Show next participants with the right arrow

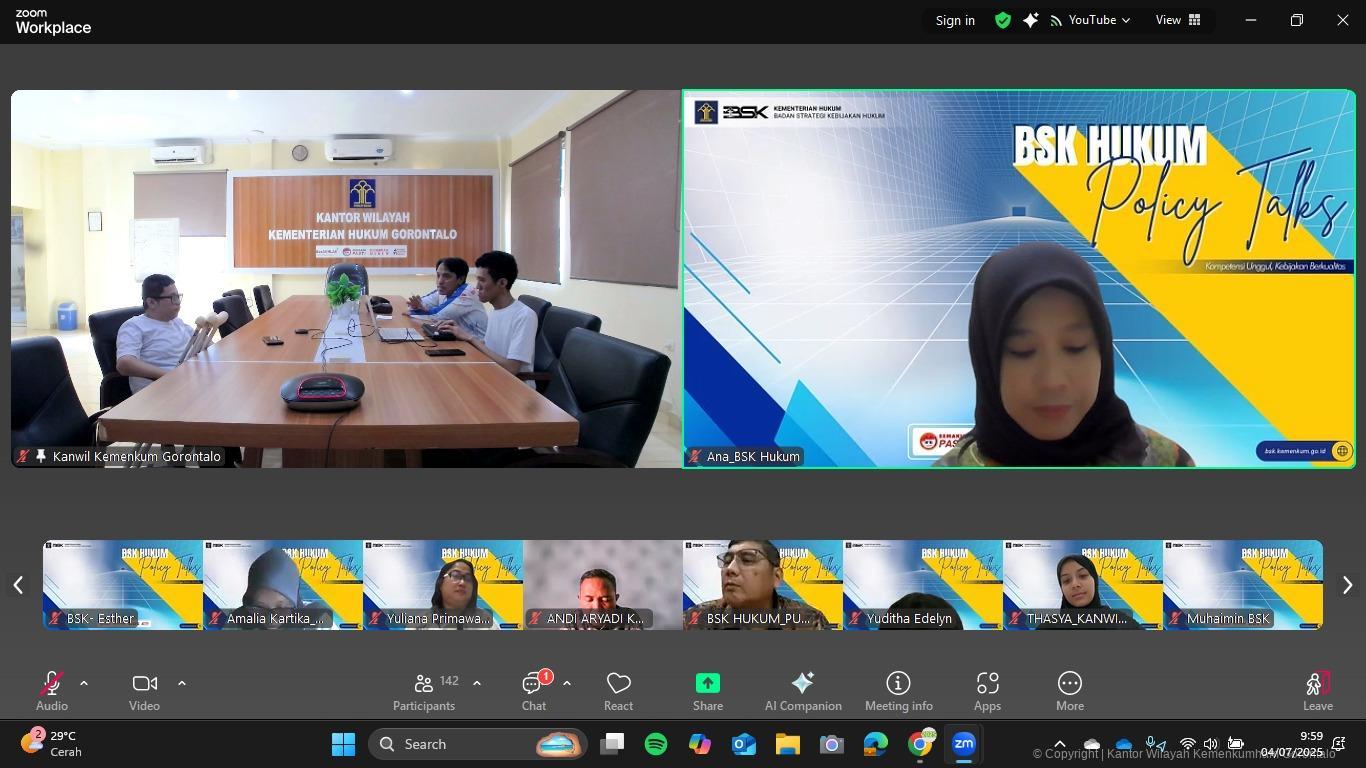coord(1347,584)
